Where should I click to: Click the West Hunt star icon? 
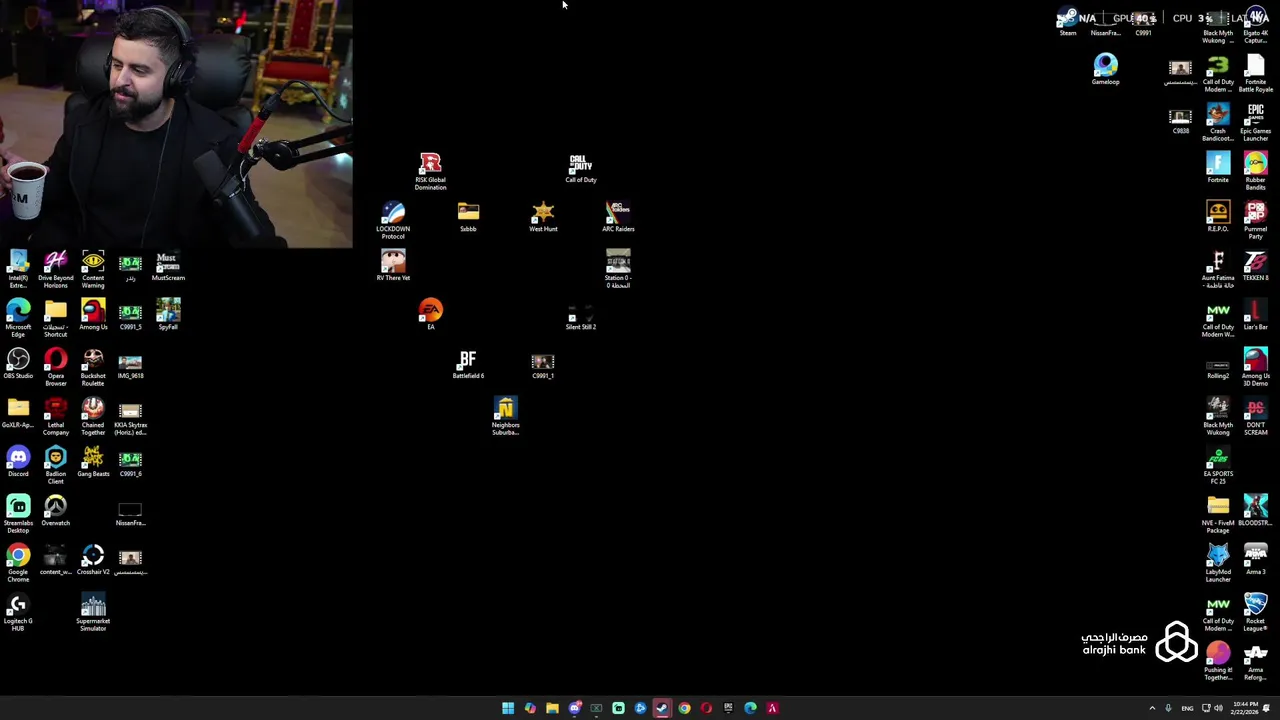tap(543, 217)
